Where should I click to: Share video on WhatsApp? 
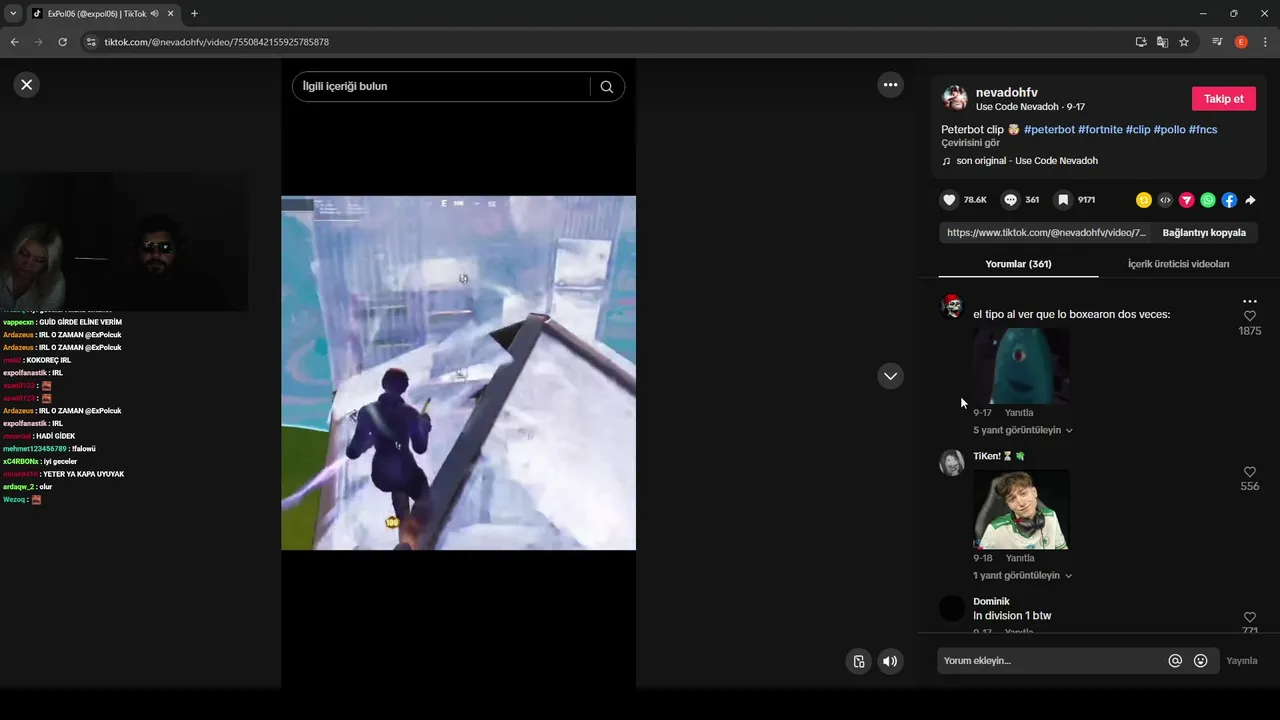coord(1208,200)
